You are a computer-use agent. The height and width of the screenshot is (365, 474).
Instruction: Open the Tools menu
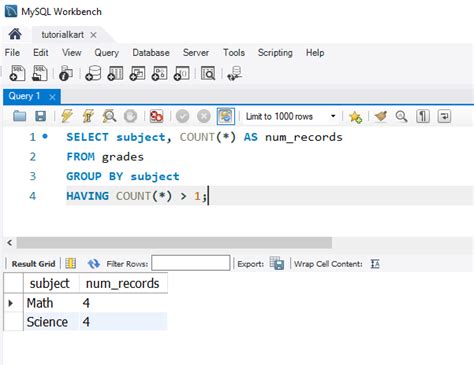point(234,53)
